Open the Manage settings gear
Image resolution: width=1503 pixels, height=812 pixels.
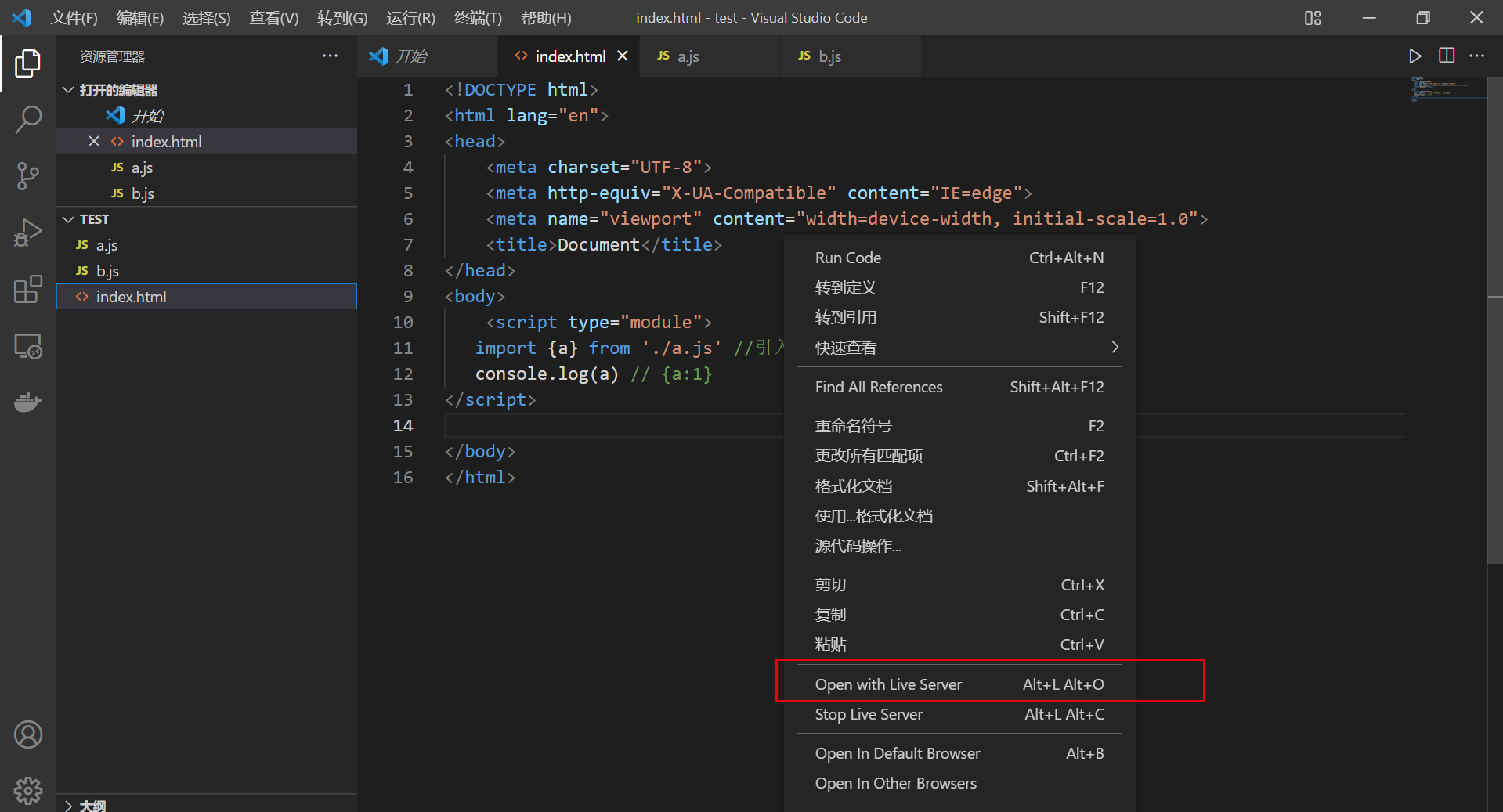pyautogui.click(x=28, y=790)
